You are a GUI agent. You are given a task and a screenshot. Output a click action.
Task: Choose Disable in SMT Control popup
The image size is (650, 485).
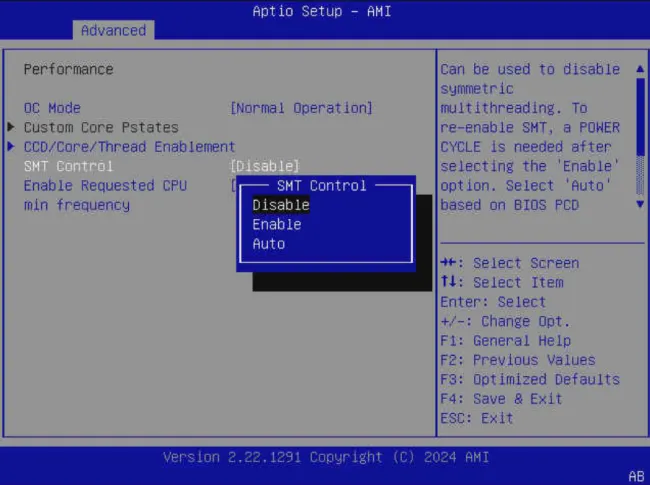pyautogui.click(x=281, y=205)
